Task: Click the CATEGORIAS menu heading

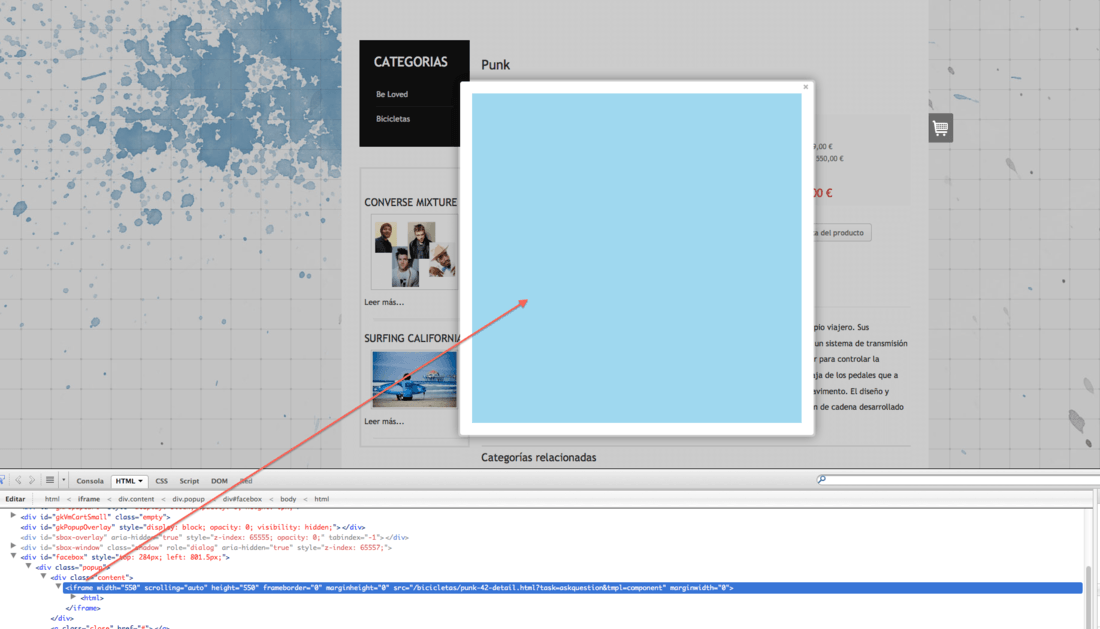Action: tap(410, 62)
